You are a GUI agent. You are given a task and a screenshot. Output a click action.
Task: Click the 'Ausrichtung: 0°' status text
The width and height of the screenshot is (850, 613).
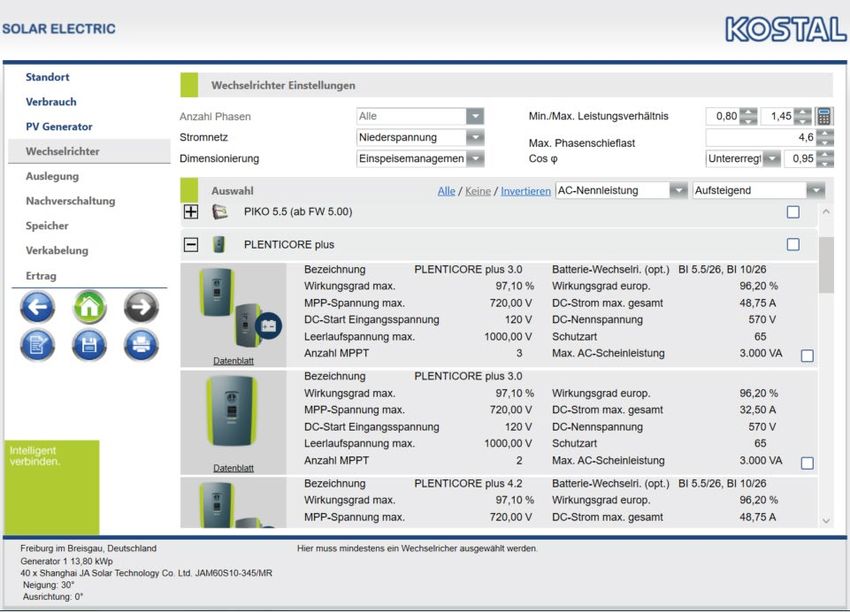coord(53,597)
